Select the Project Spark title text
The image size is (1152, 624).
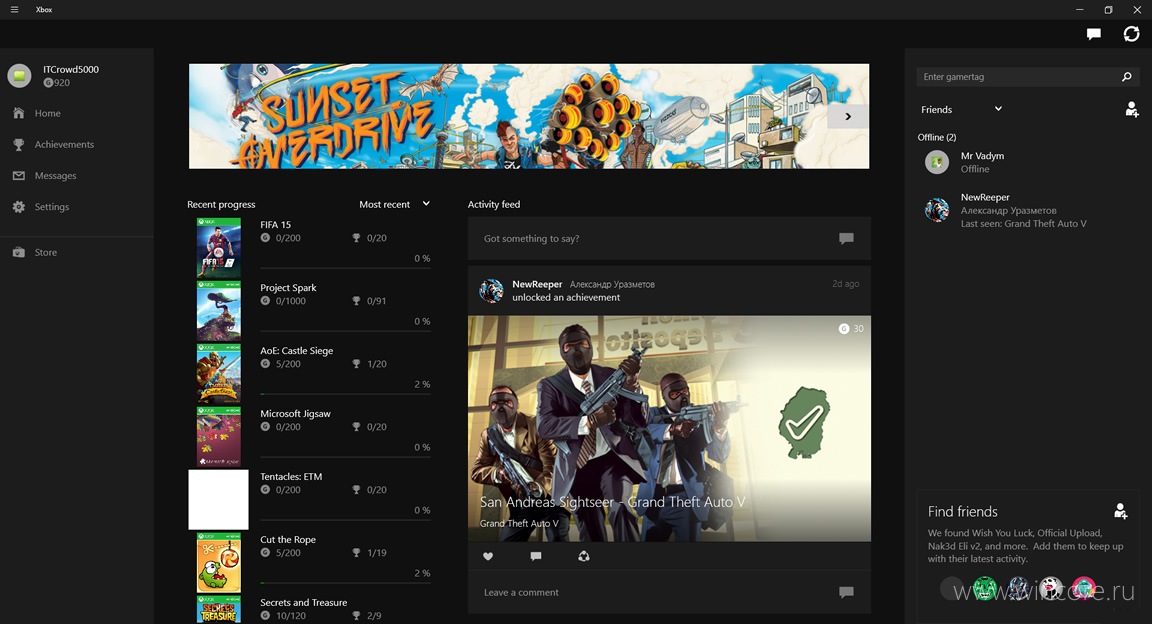click(288, 287)
